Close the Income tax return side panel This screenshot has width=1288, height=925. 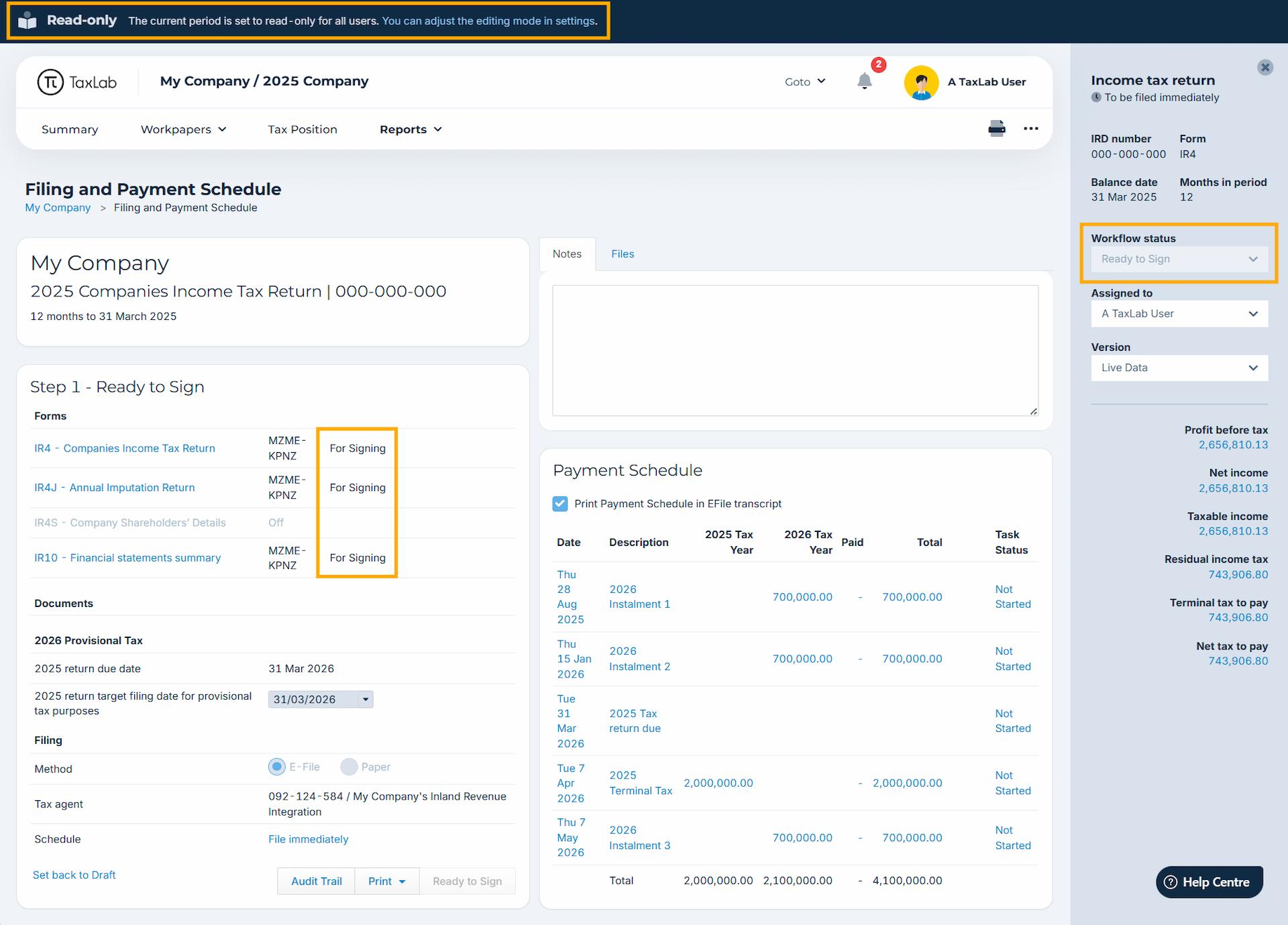1265,67
